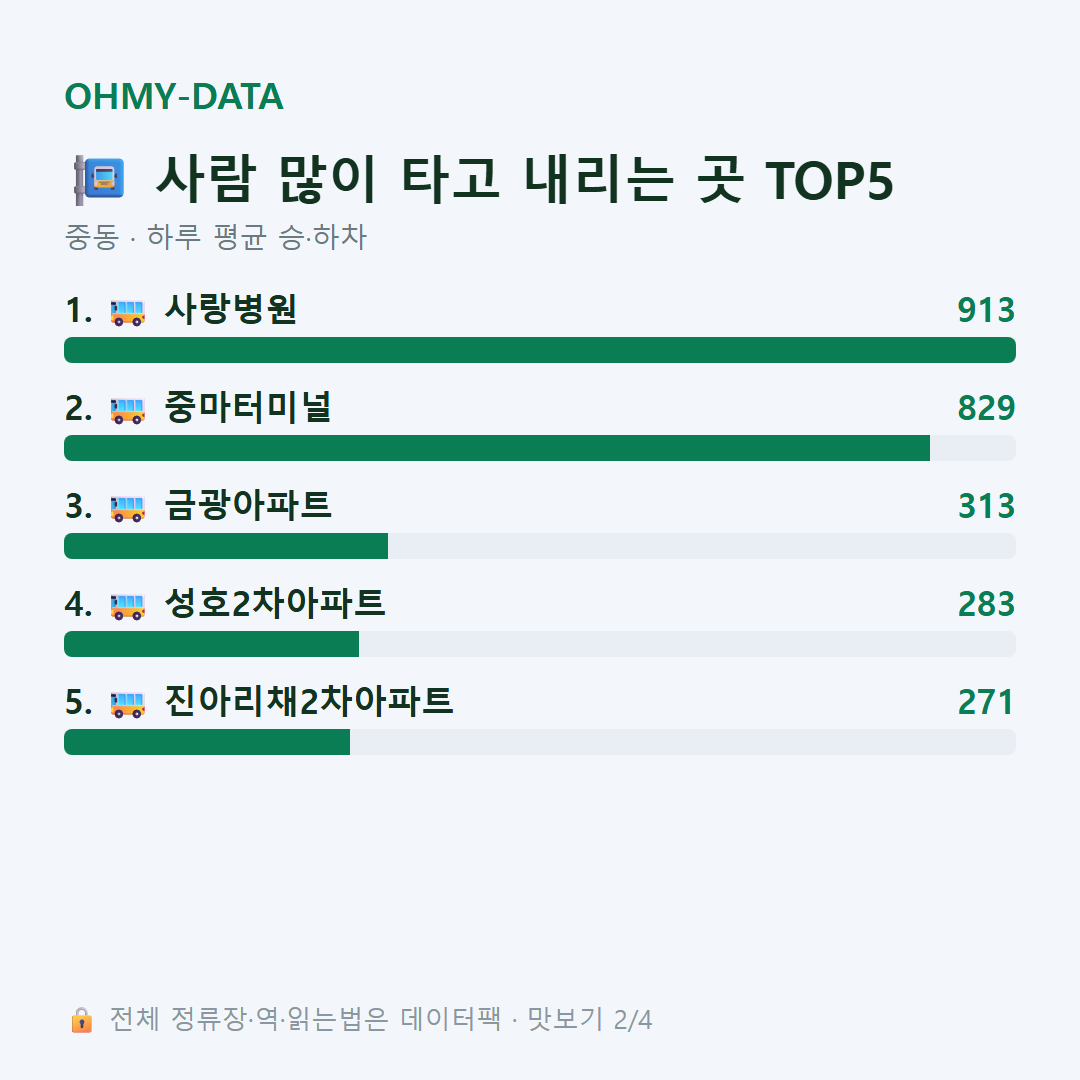Click the value 271 for rank five

pyautogui.click(x=986, y=702)
